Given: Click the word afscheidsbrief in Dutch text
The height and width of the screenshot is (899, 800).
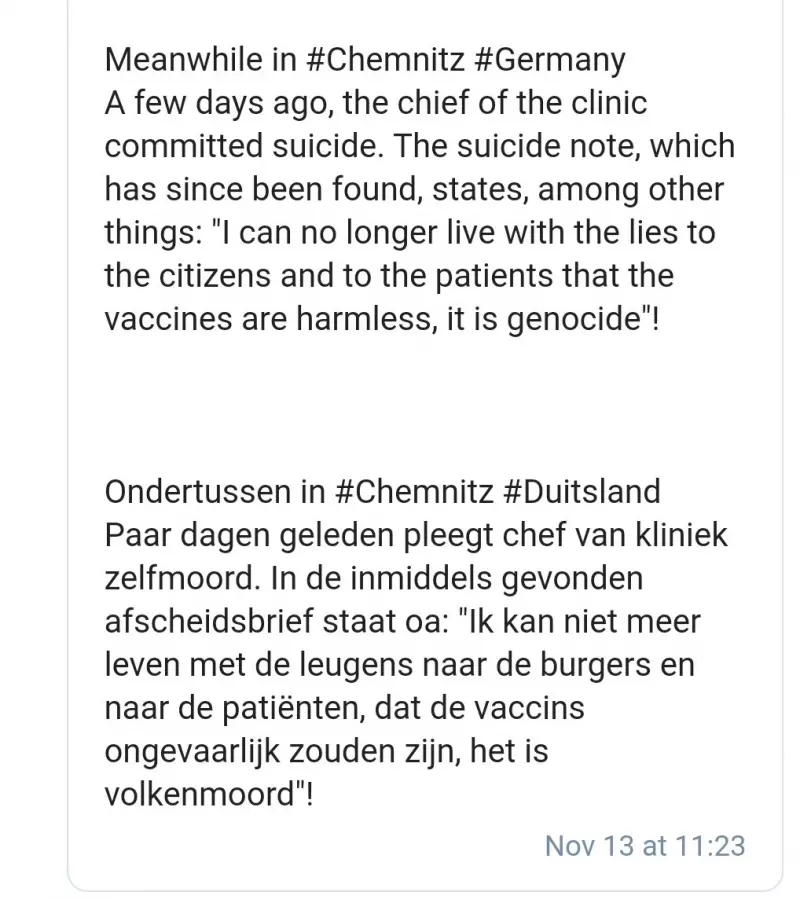Looking at the screenshot, I should (x=209, y=622).
